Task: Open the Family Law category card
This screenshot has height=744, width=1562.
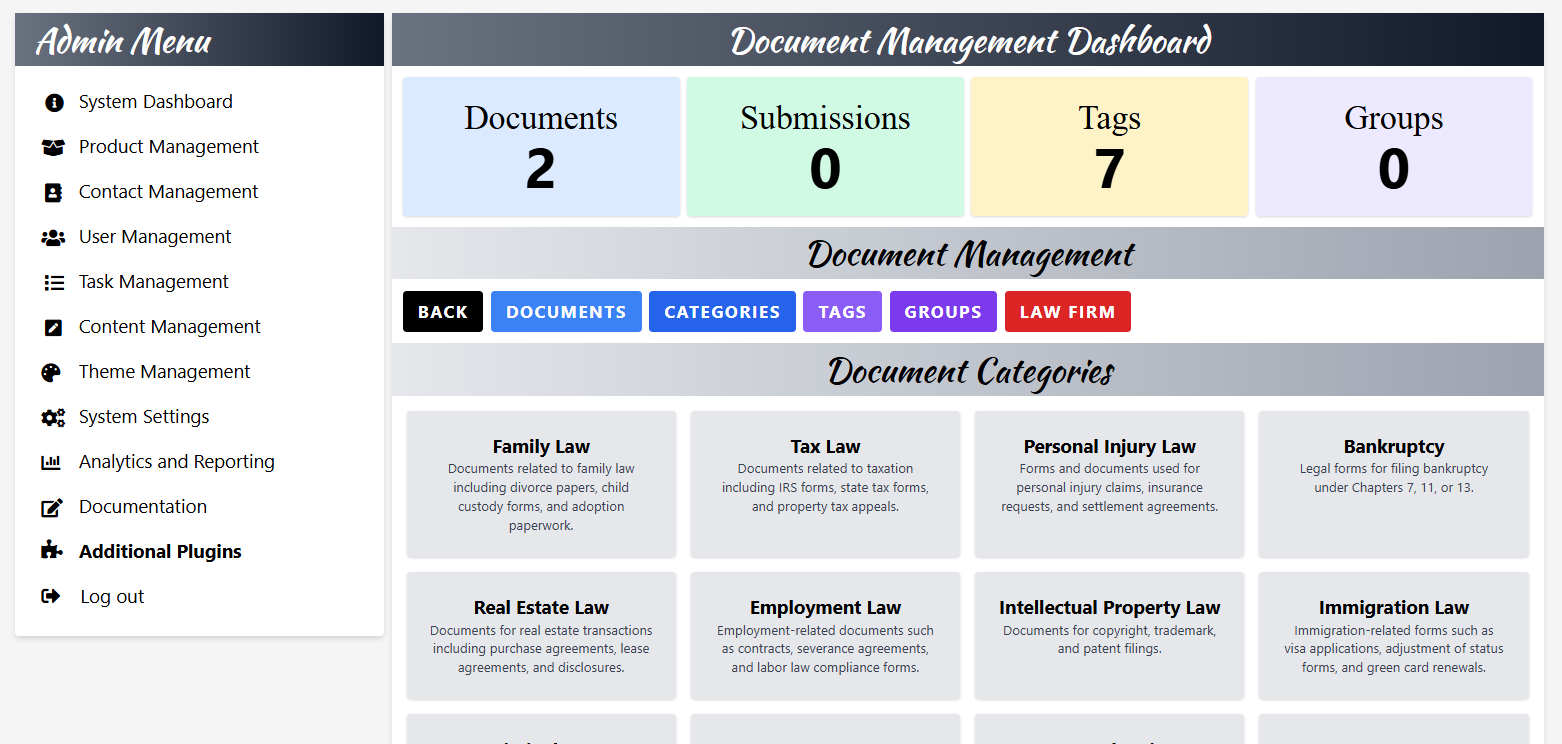Action: (x=541, y=484)
